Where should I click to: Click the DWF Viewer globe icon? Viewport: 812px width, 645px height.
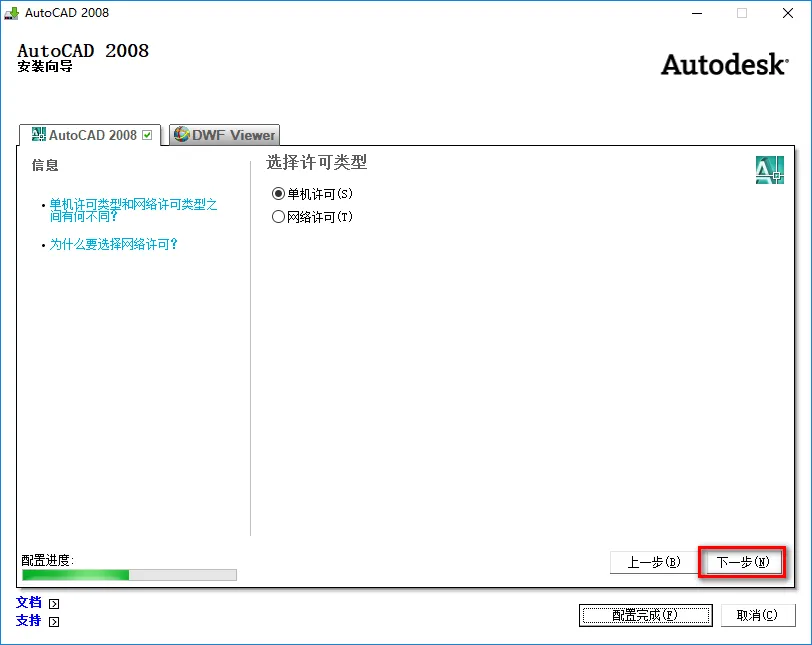(x=181, y=135)
